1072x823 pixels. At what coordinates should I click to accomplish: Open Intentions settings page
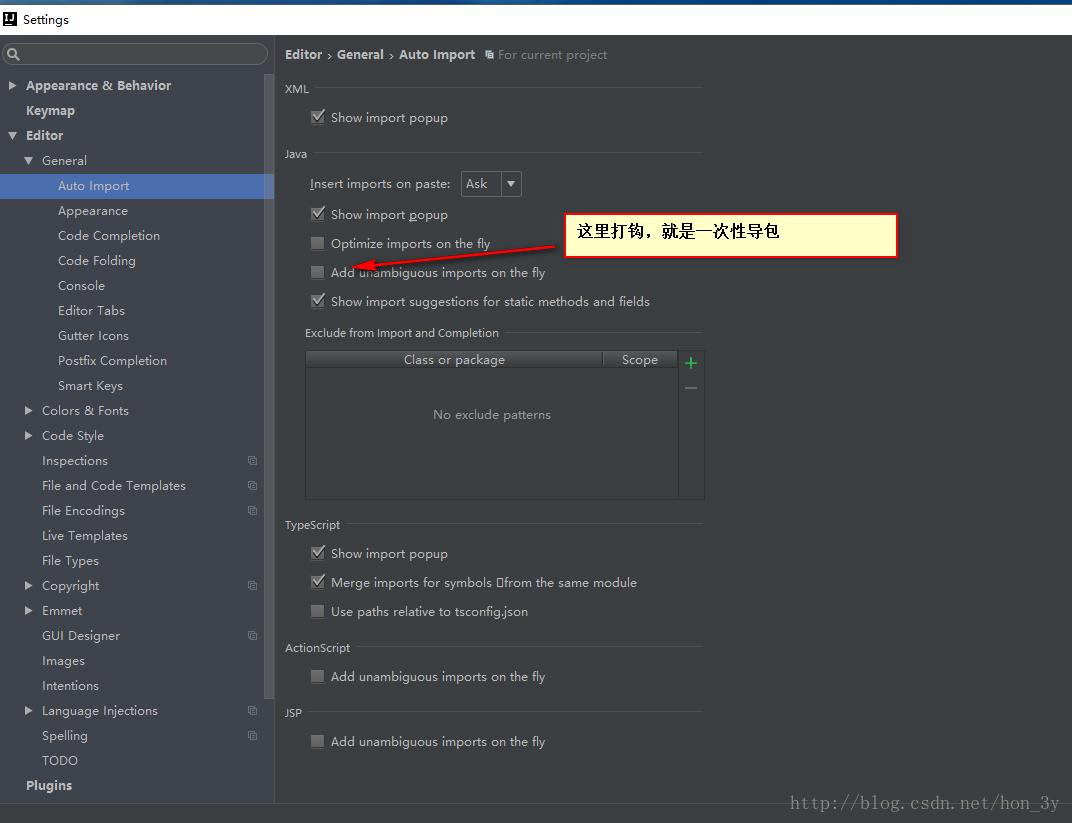click(70, 686)
